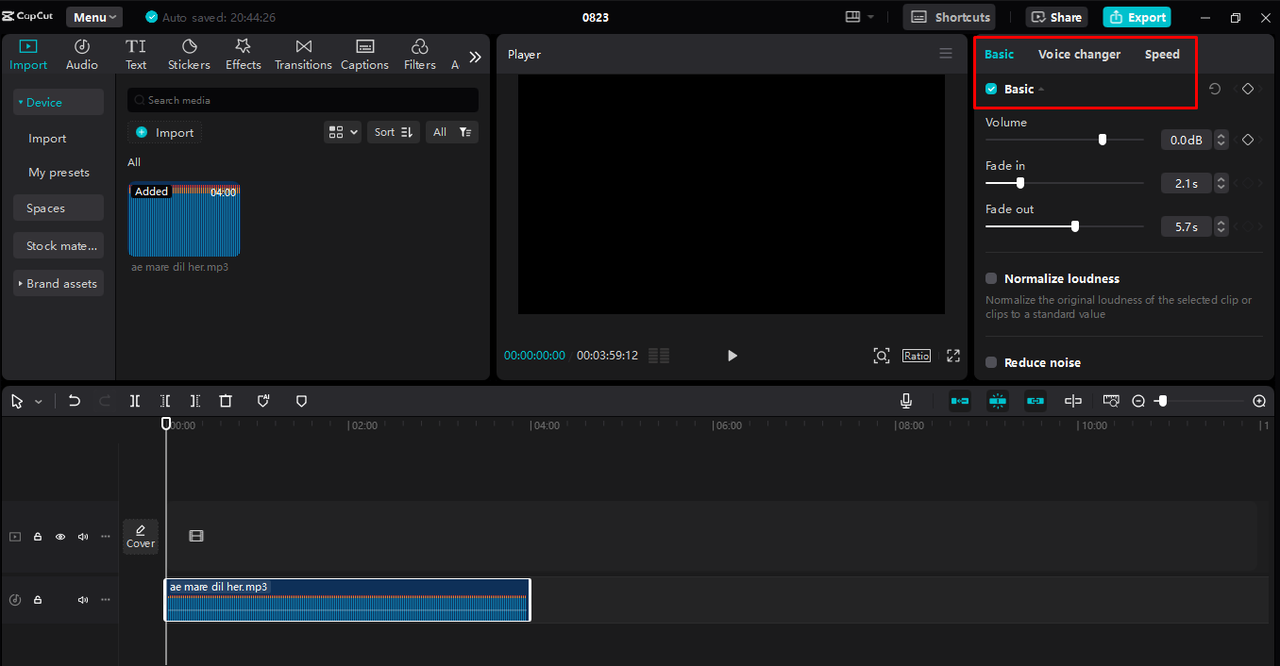
Task: Add keyframe diamond next to Basic
Action: coord(1248,89)
